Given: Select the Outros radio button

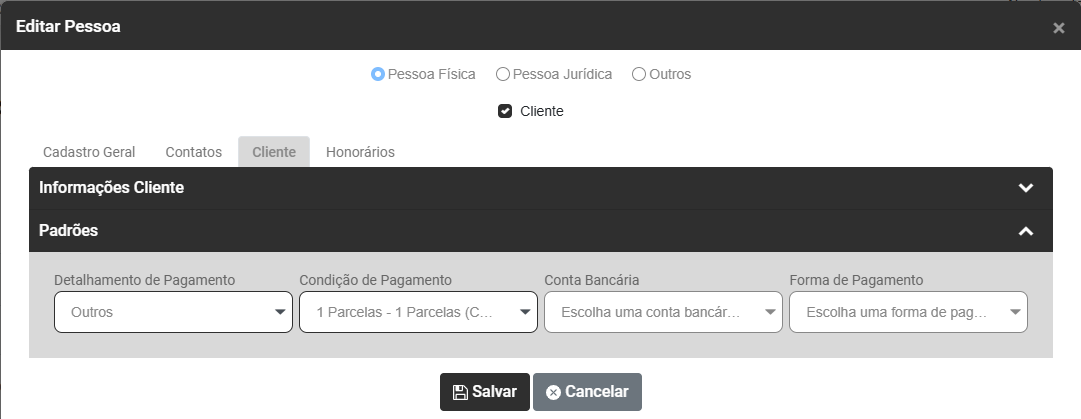Looking at the screenshot, I should tap(639, 74).
